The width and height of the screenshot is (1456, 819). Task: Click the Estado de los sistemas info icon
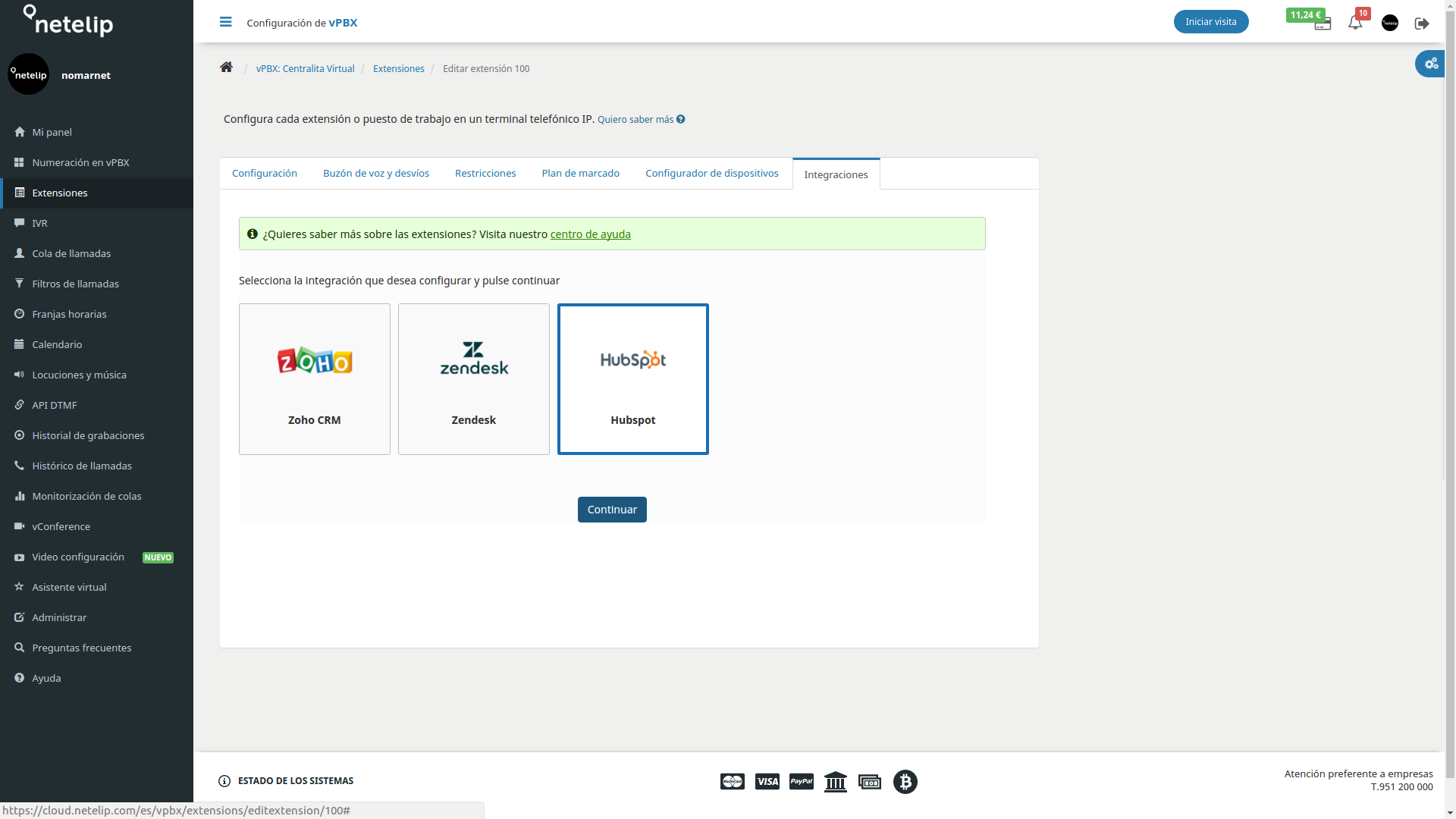pyautogui.click(x=224, y=781)
